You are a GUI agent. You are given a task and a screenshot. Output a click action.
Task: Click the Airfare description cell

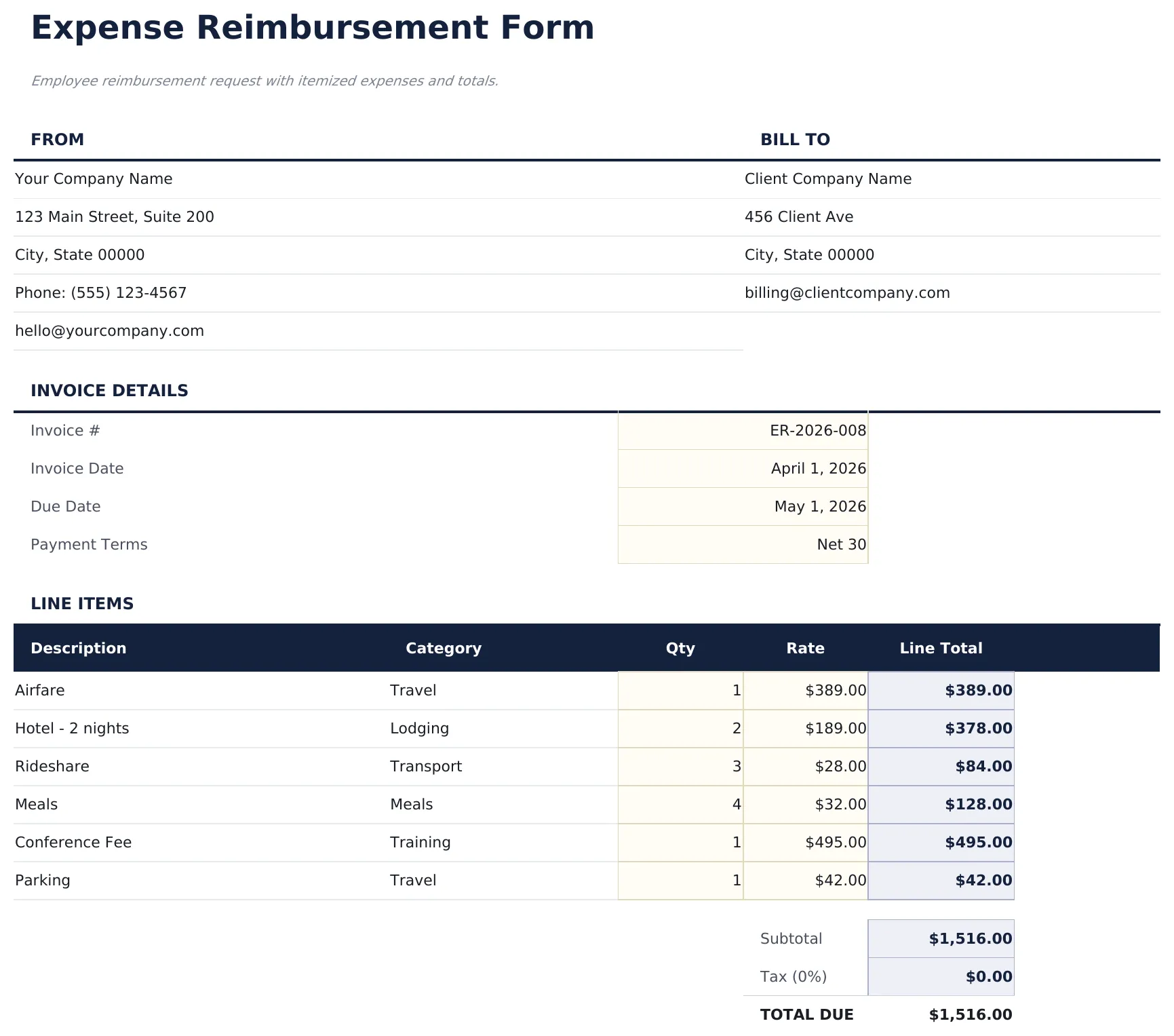point(39,690)
